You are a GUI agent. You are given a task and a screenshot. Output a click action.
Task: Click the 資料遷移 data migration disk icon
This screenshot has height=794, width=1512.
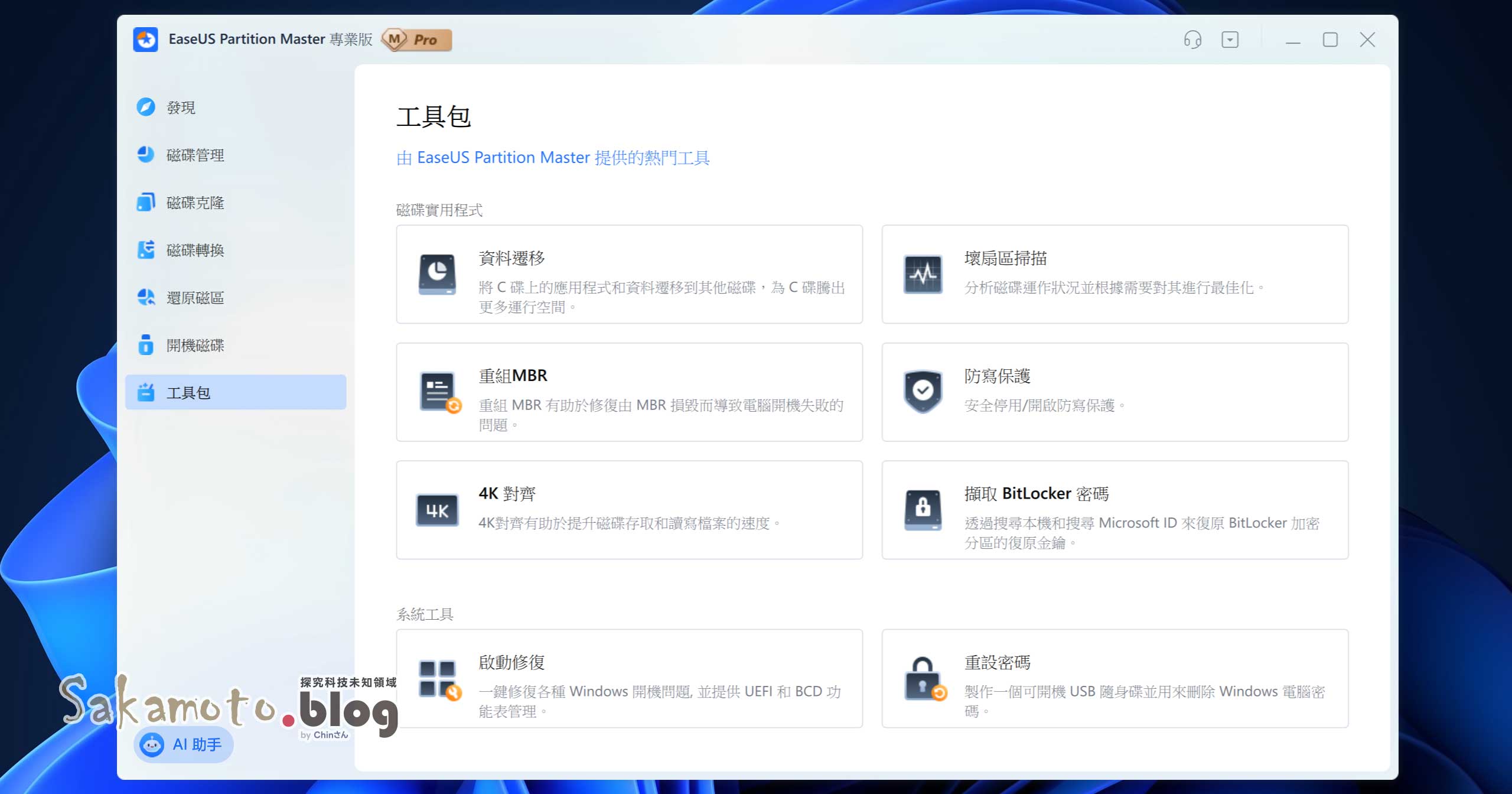(x=437, y=274)
